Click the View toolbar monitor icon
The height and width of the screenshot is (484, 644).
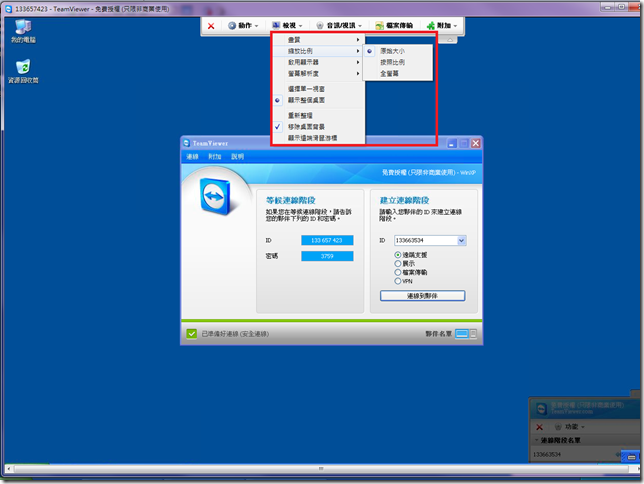(x=276, y=25)
